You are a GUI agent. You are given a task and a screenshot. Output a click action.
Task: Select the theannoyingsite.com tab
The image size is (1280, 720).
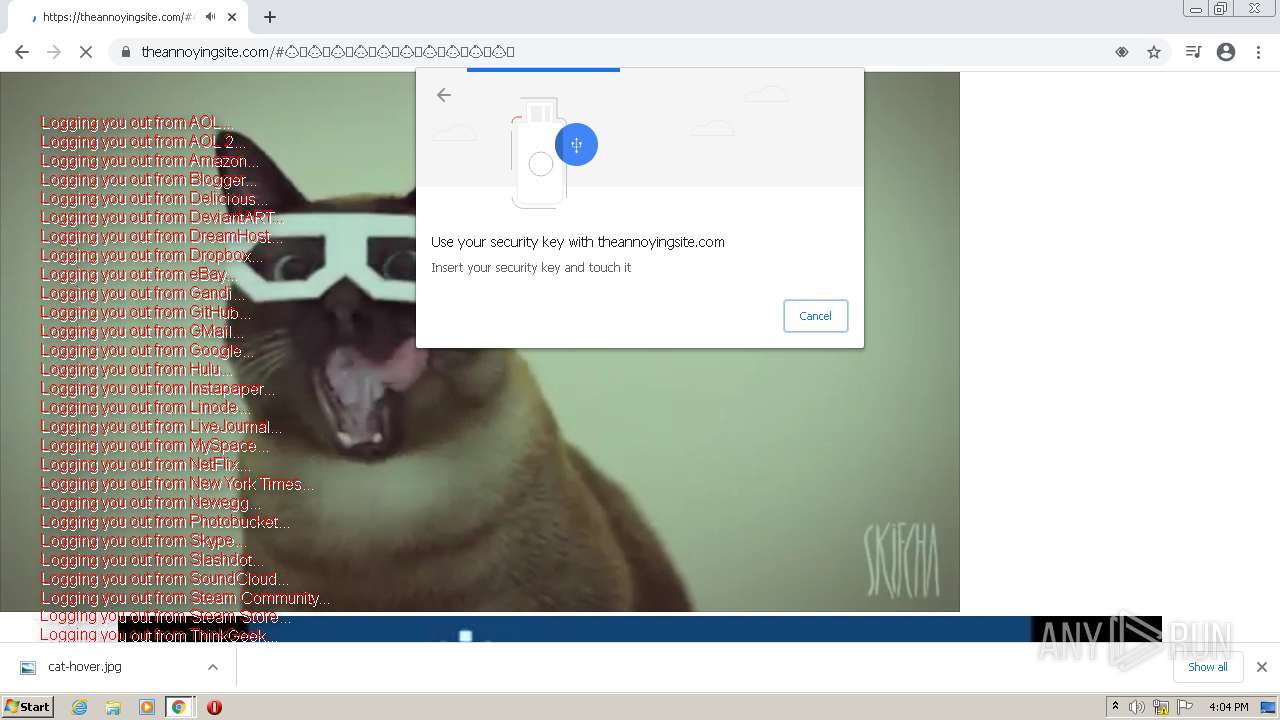click(118, 17)
